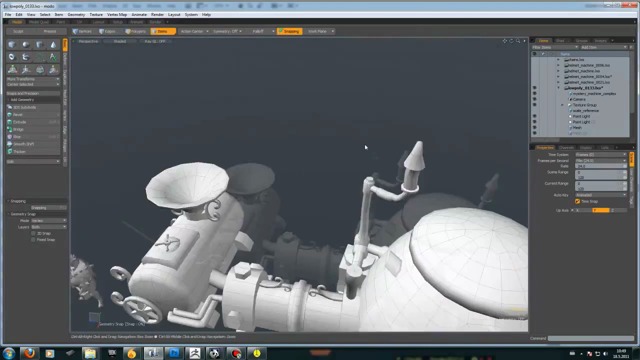The width and height of the screenshot is (640, 360).
Task: Set Up Axis to Y
Action: 601,210
